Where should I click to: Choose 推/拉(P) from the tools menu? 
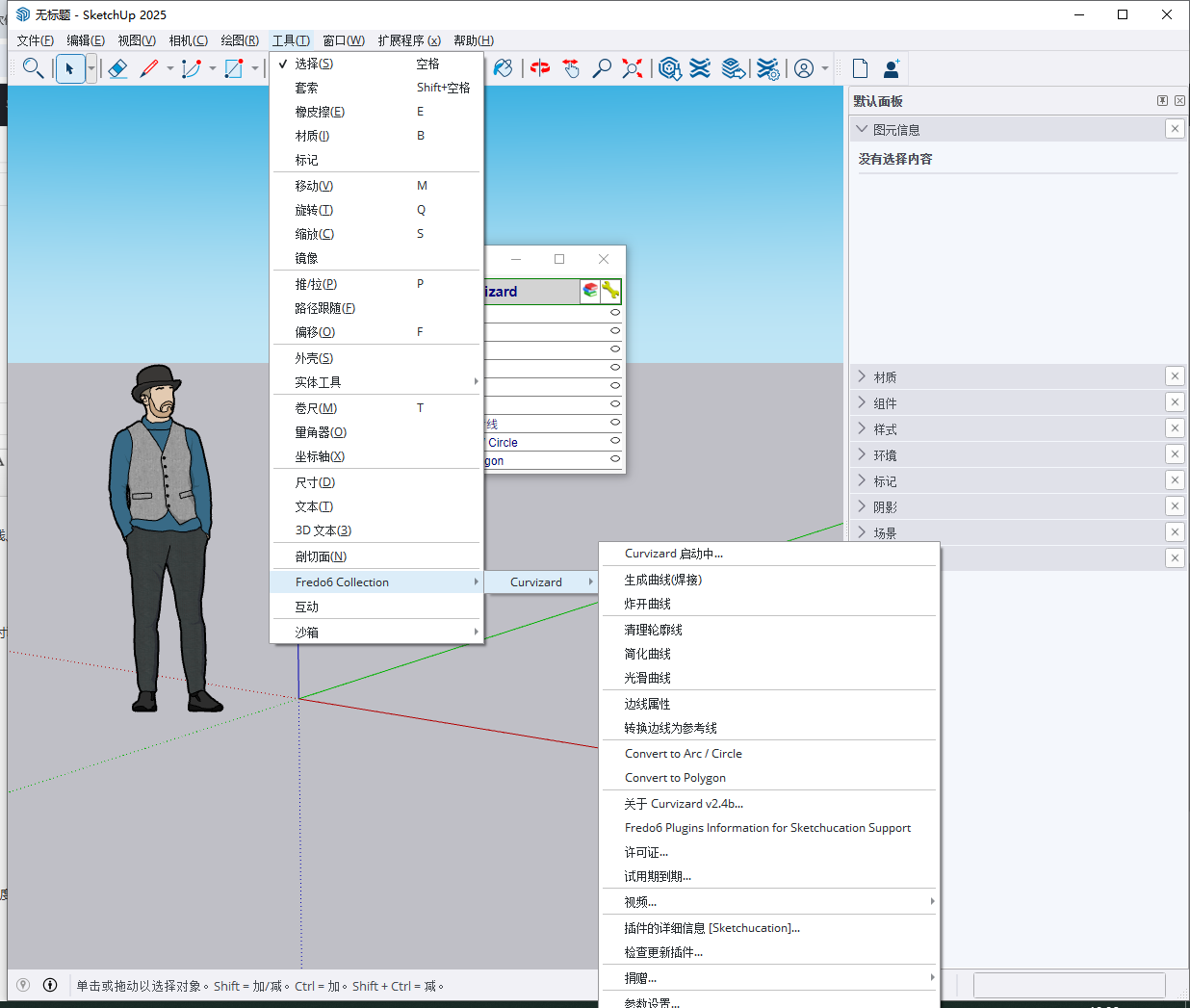click(x=375, y=284)
